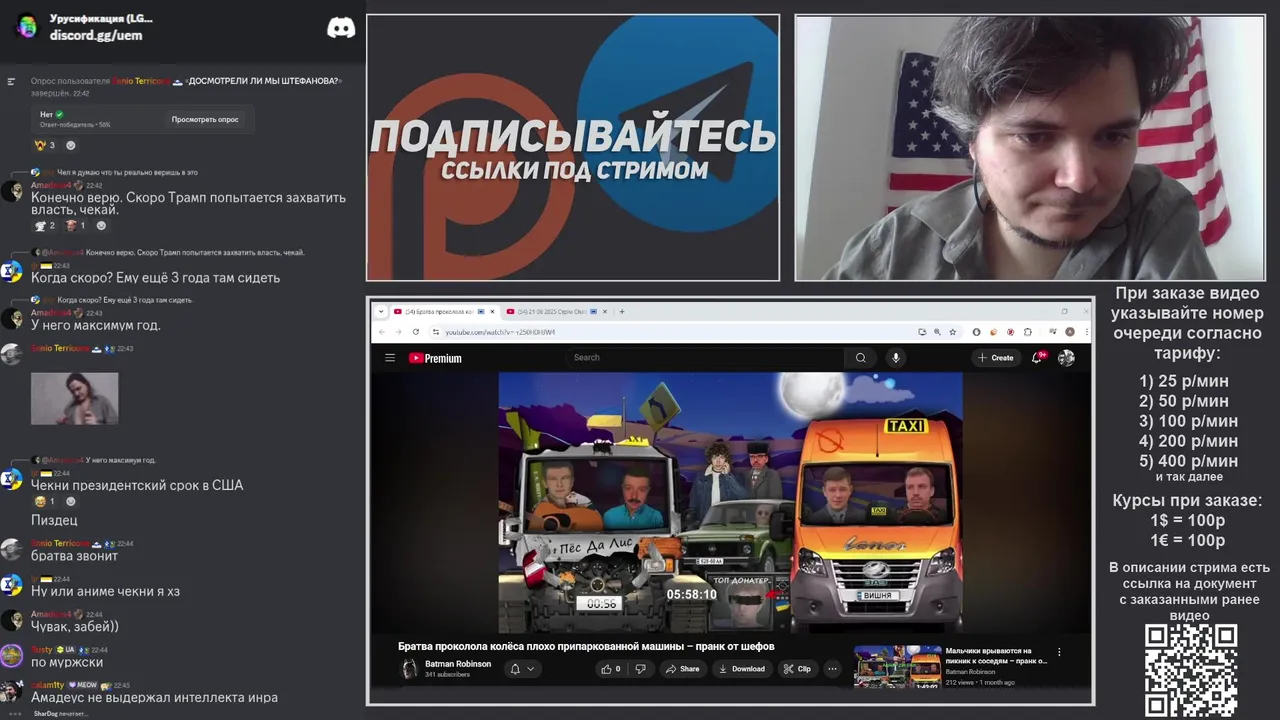
Task: Click the Create button on YouTube
Action: pyautogui.click(x=996, y=358)
